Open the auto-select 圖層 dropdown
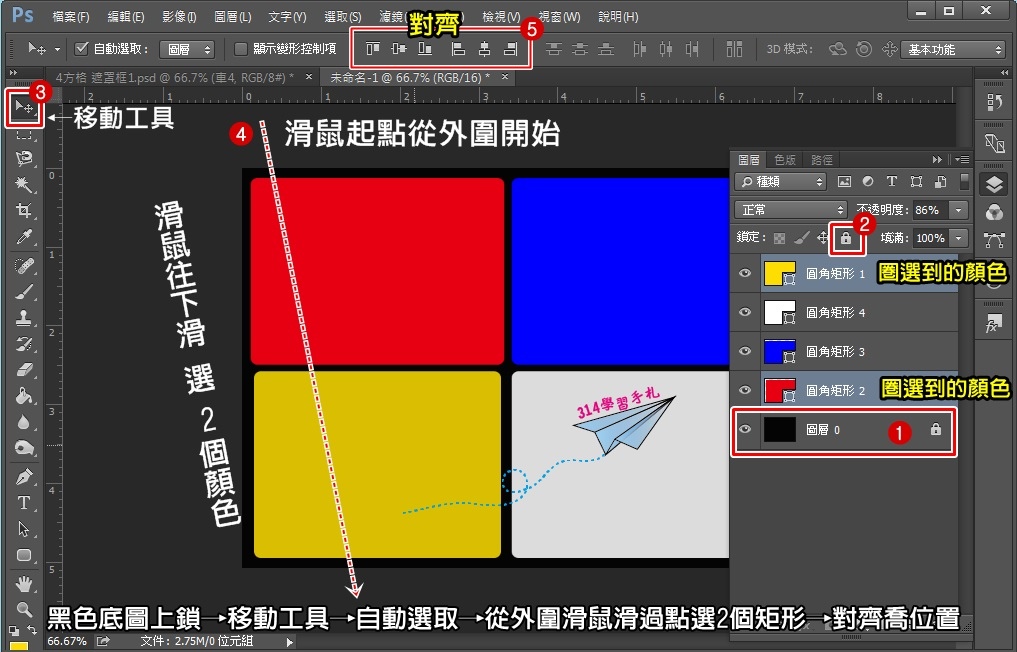Viewport: 1017px width, 652px height. tap(187, 49)
